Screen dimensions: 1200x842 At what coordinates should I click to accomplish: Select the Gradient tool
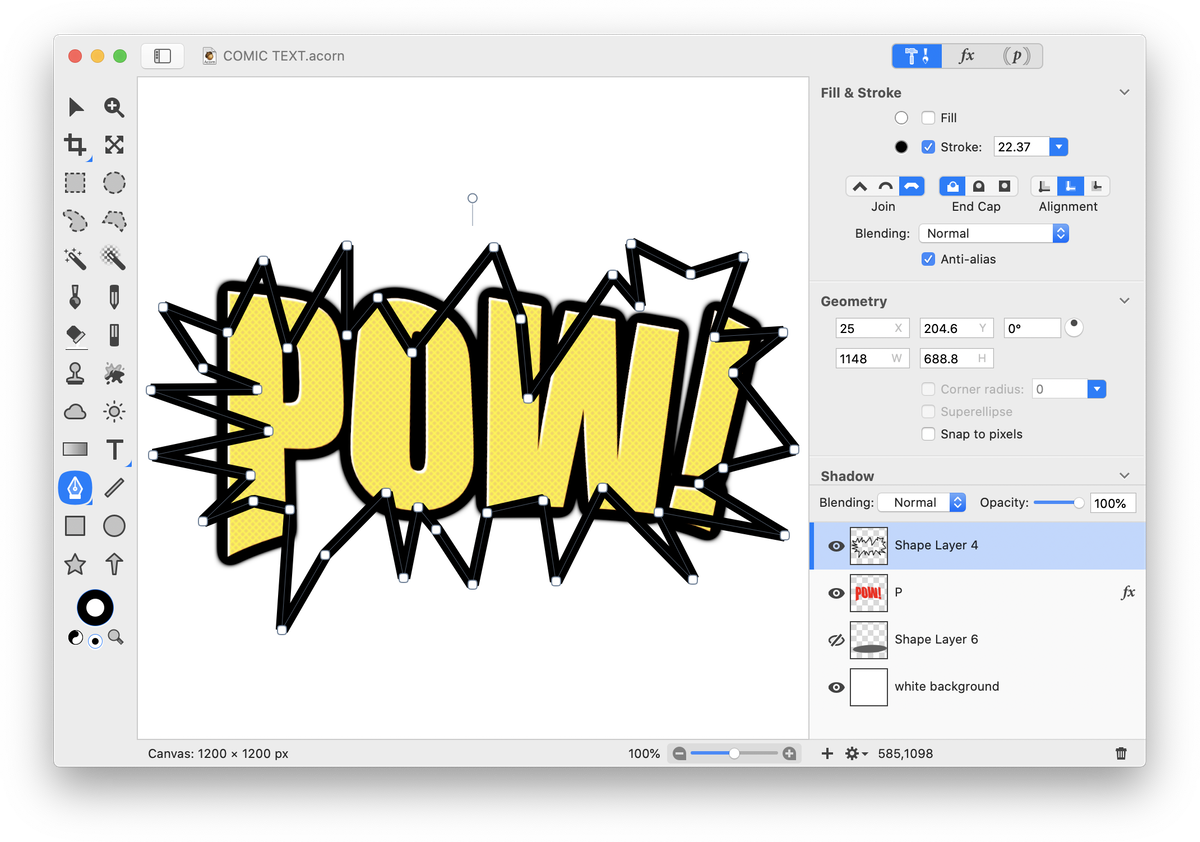point(75,449)
